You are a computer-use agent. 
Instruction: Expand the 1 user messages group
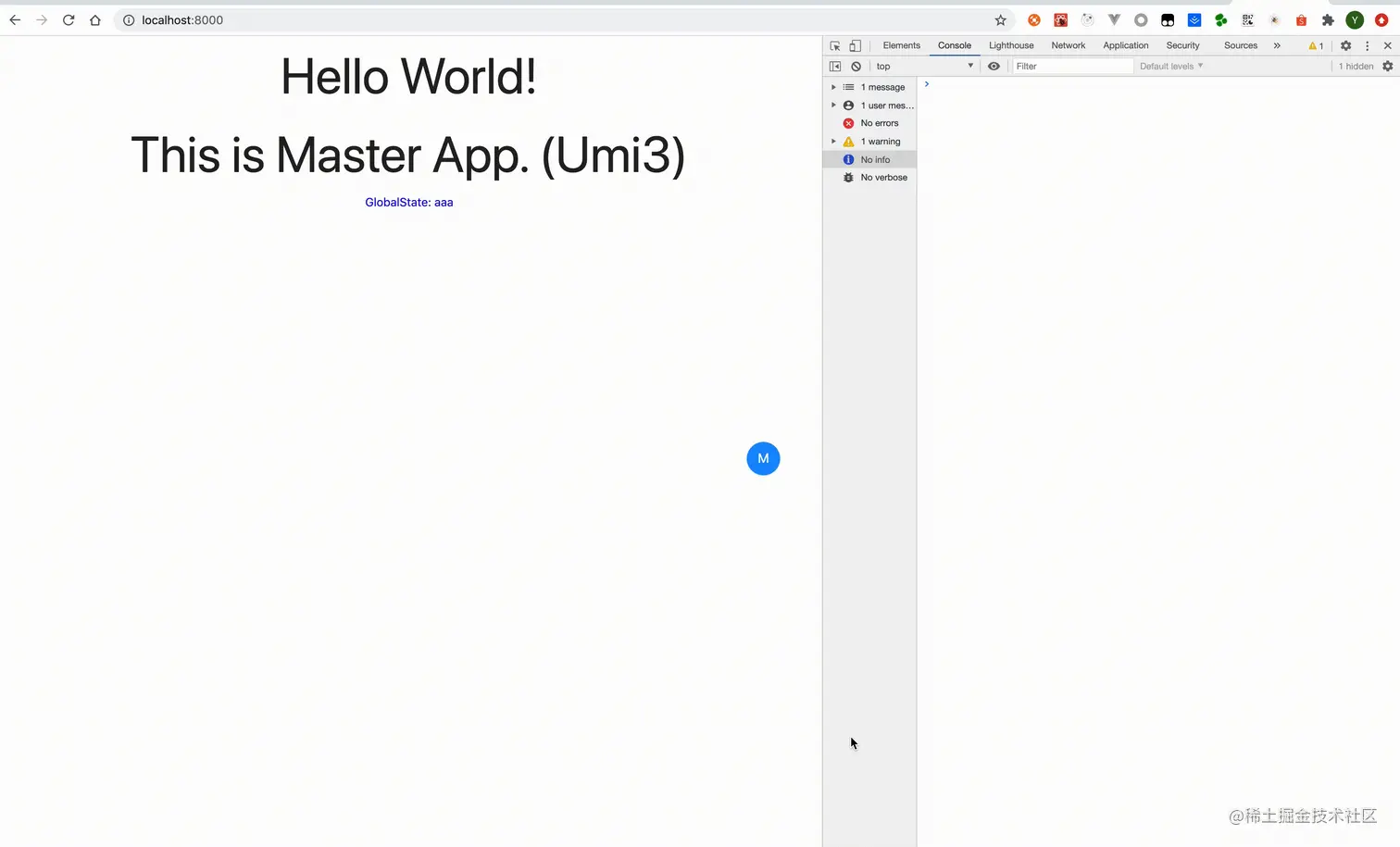(x=833, y=106)
